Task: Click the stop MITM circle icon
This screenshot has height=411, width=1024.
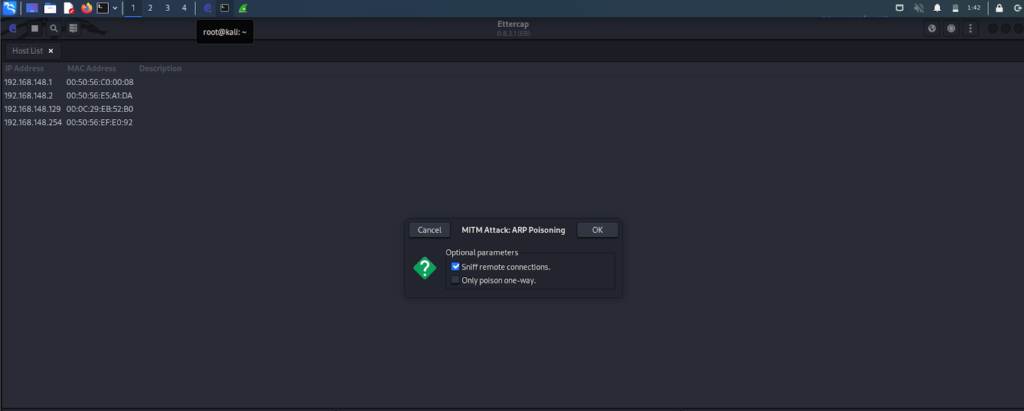Action: point(951,28)
